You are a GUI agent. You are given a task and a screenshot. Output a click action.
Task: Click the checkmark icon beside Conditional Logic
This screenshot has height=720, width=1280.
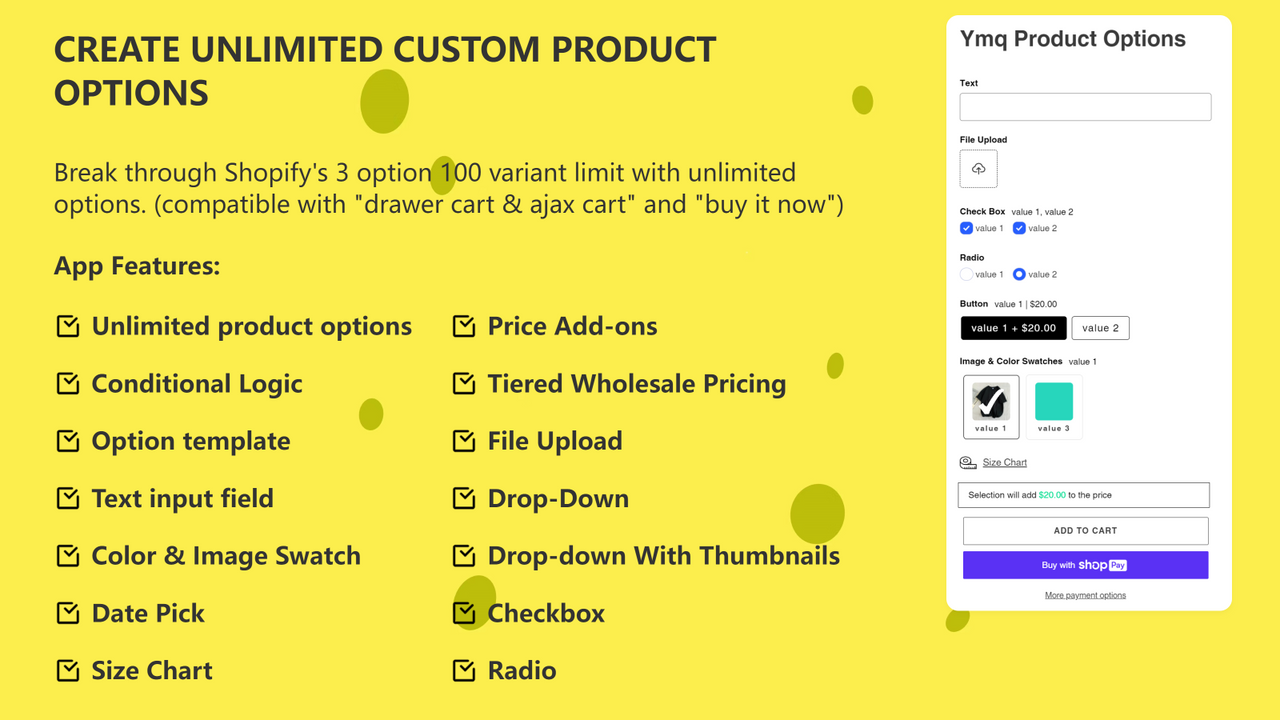[67, 383]
